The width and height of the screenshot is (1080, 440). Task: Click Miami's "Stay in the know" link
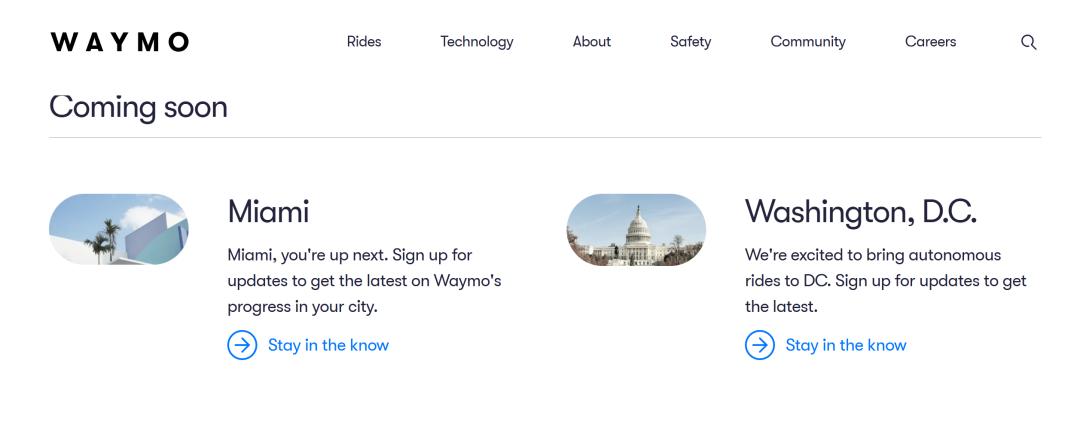click(328, 345)
